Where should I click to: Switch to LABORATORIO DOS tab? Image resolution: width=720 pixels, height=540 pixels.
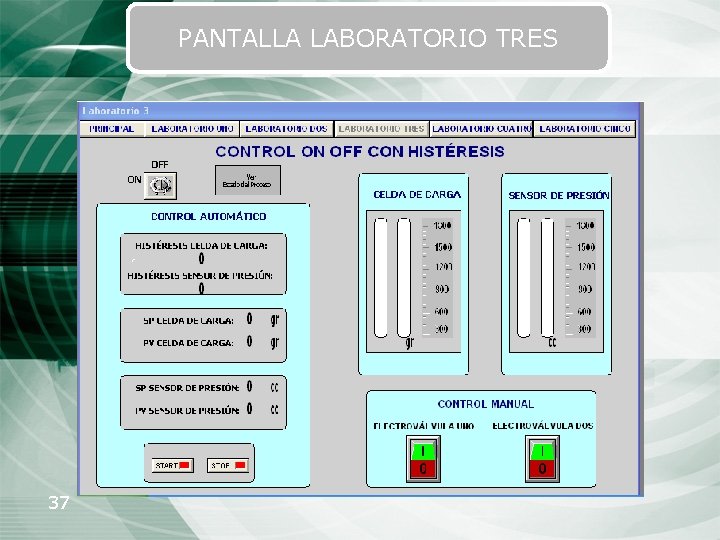(x=287, y=129)
